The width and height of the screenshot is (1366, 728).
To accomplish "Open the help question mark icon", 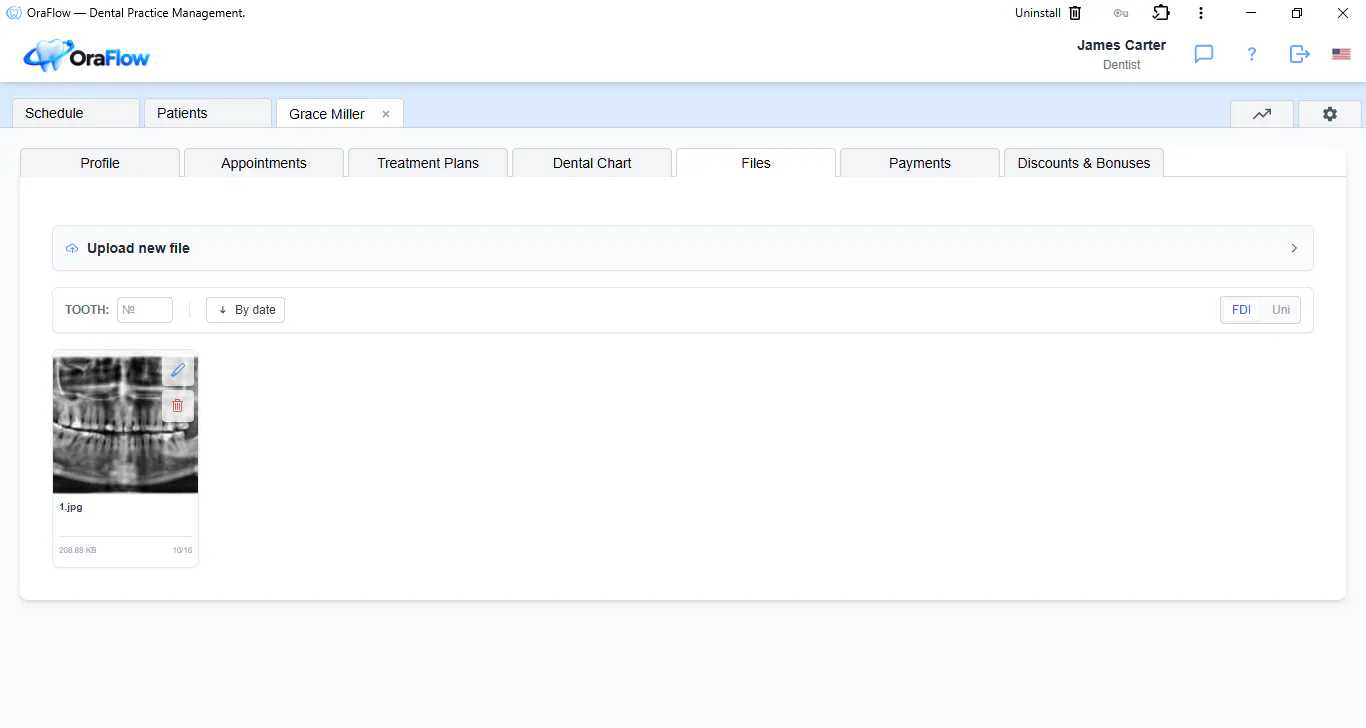I will (1251, 54).
